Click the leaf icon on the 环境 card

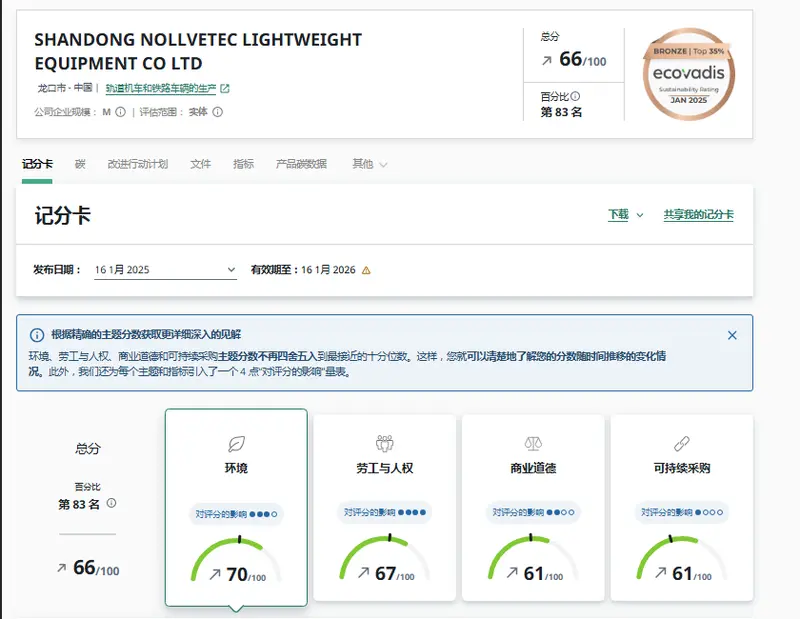236,444
